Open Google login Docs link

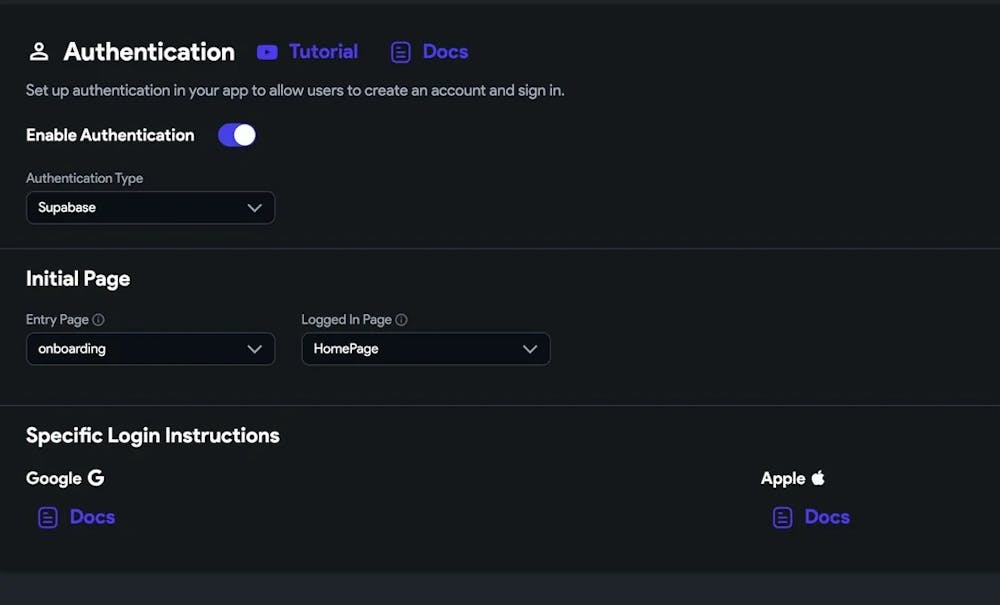(92, 517)
